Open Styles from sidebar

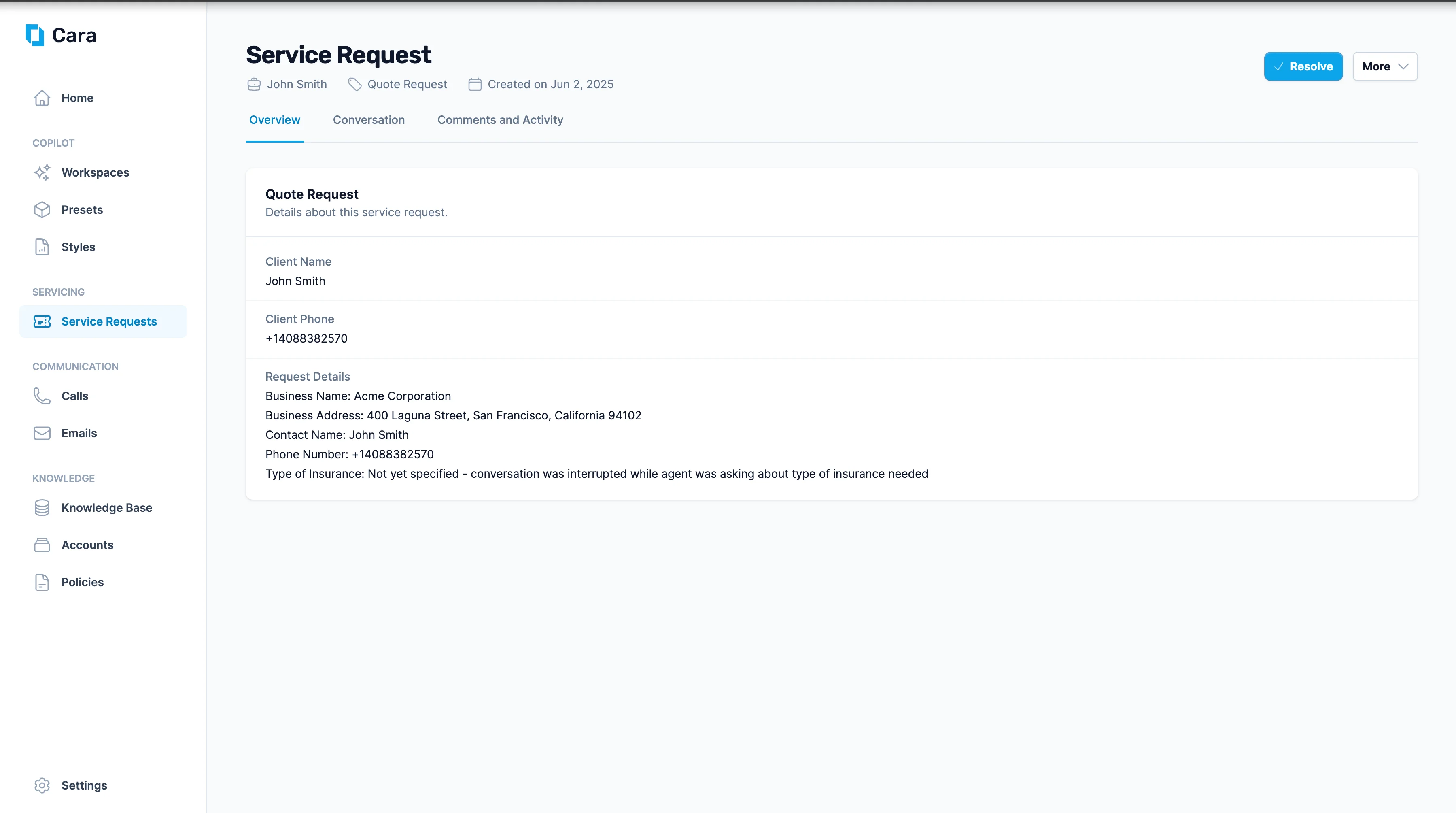103,247
